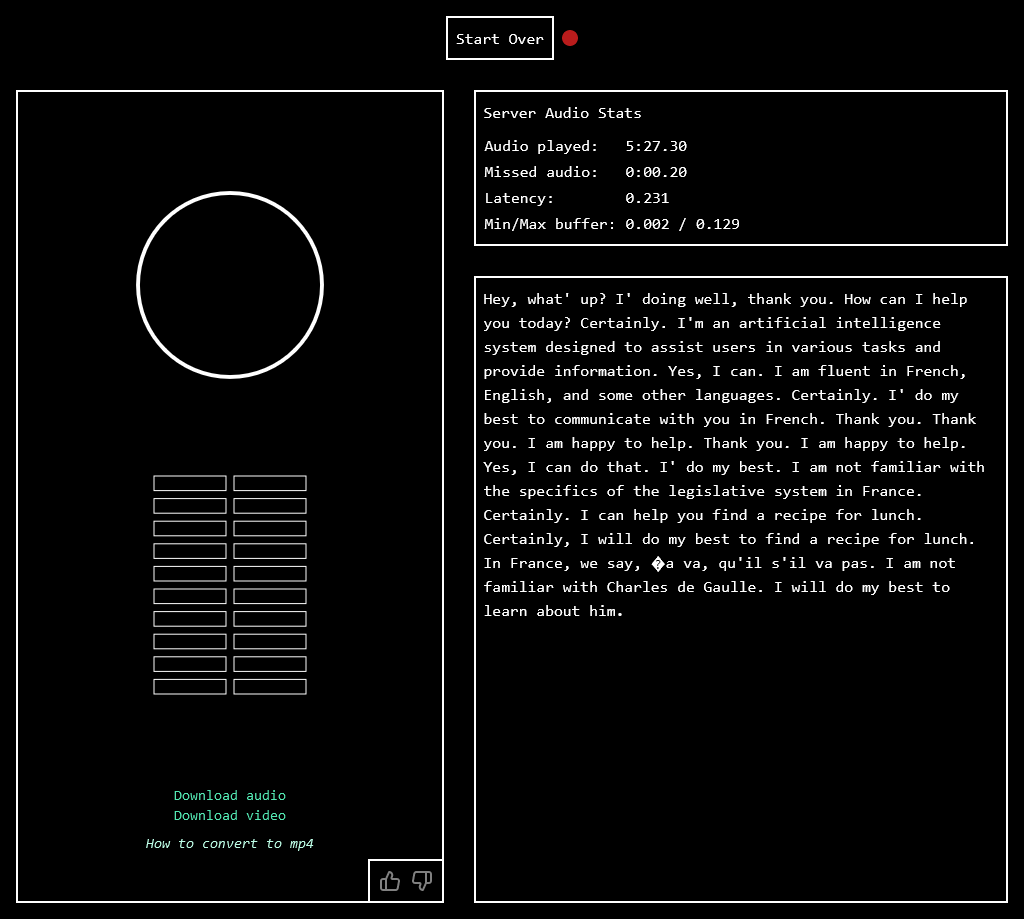Select the Missed audio value 0:00.20
The image size is (1024, 919).
click(656, 172)
